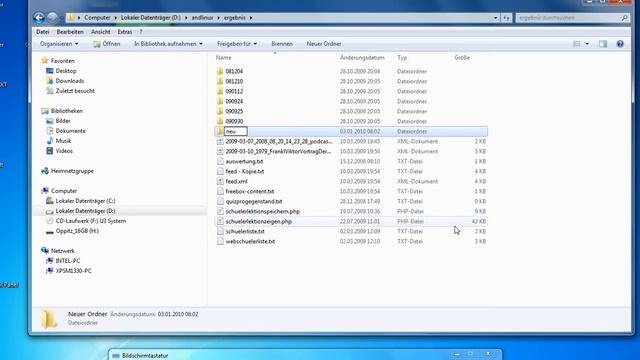Open In Bibliothek aufnehmen dropdown
The image size is (640, 360).
coord(168,44)
